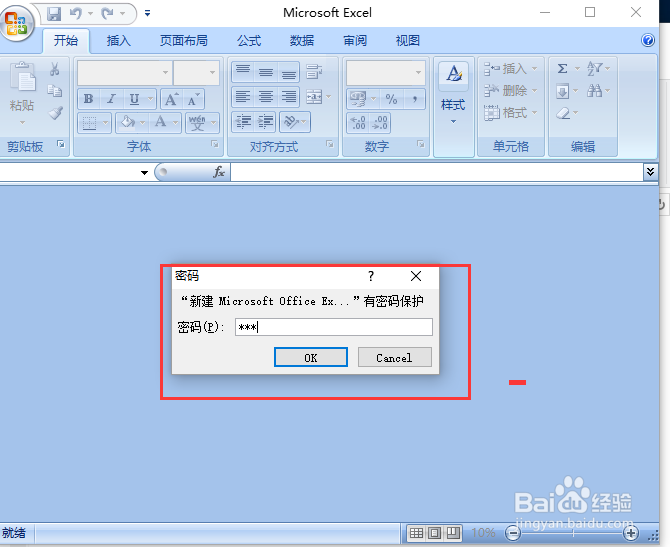Click the Fill Color paint bucket

pos(127,123)
